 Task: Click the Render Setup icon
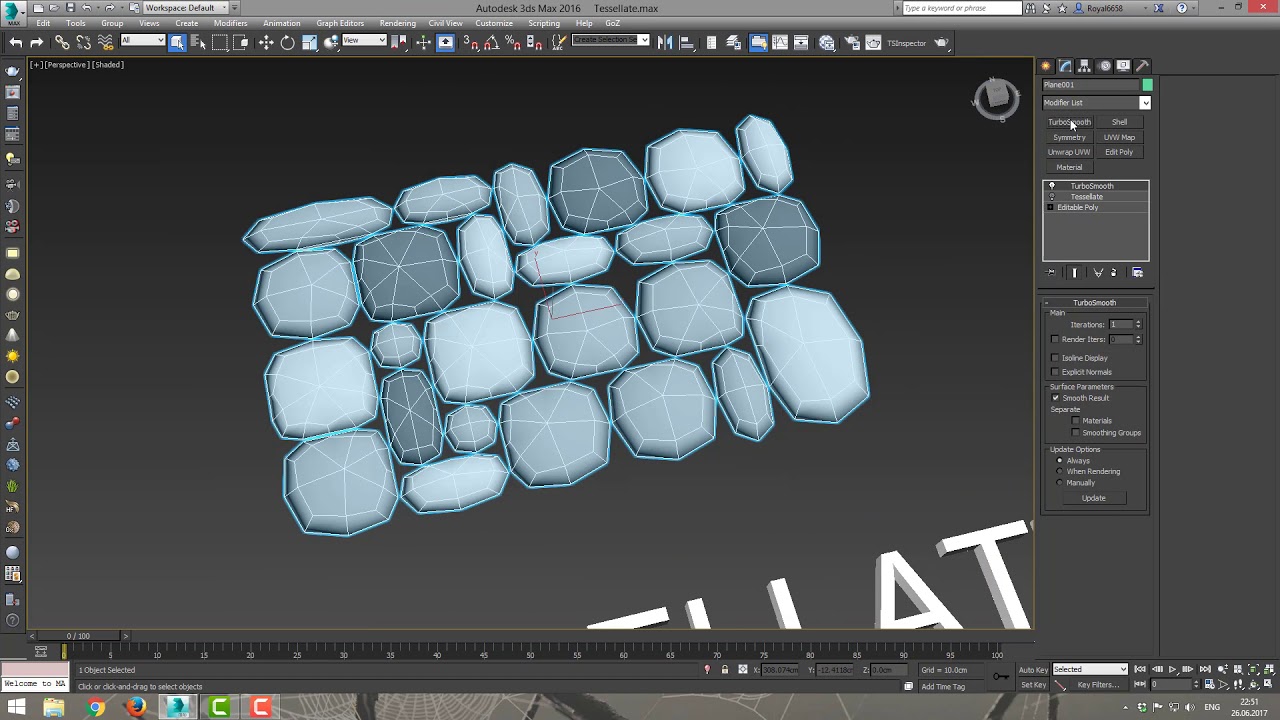(x=852, y=42)
